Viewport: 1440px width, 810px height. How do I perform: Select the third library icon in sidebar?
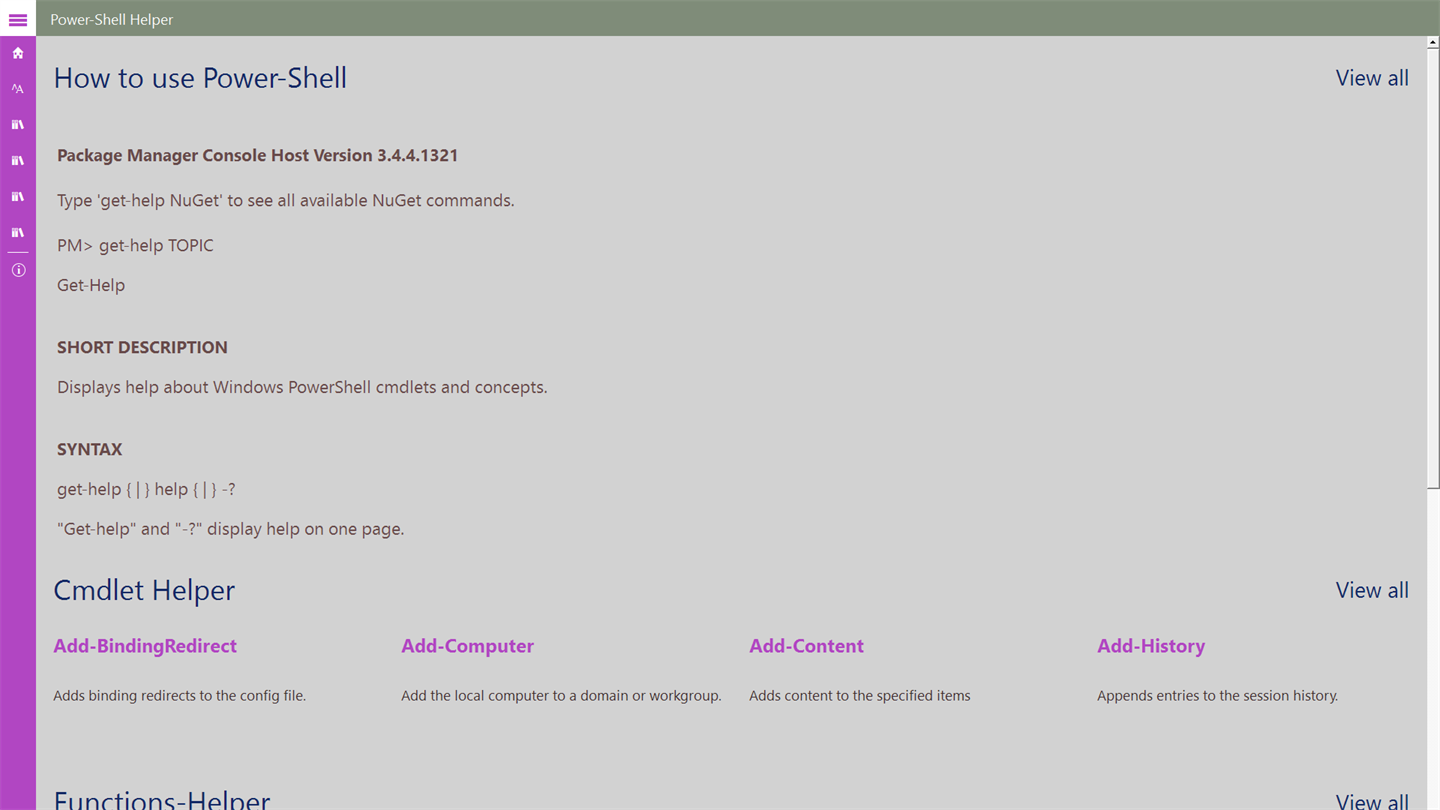pos(18,197)
